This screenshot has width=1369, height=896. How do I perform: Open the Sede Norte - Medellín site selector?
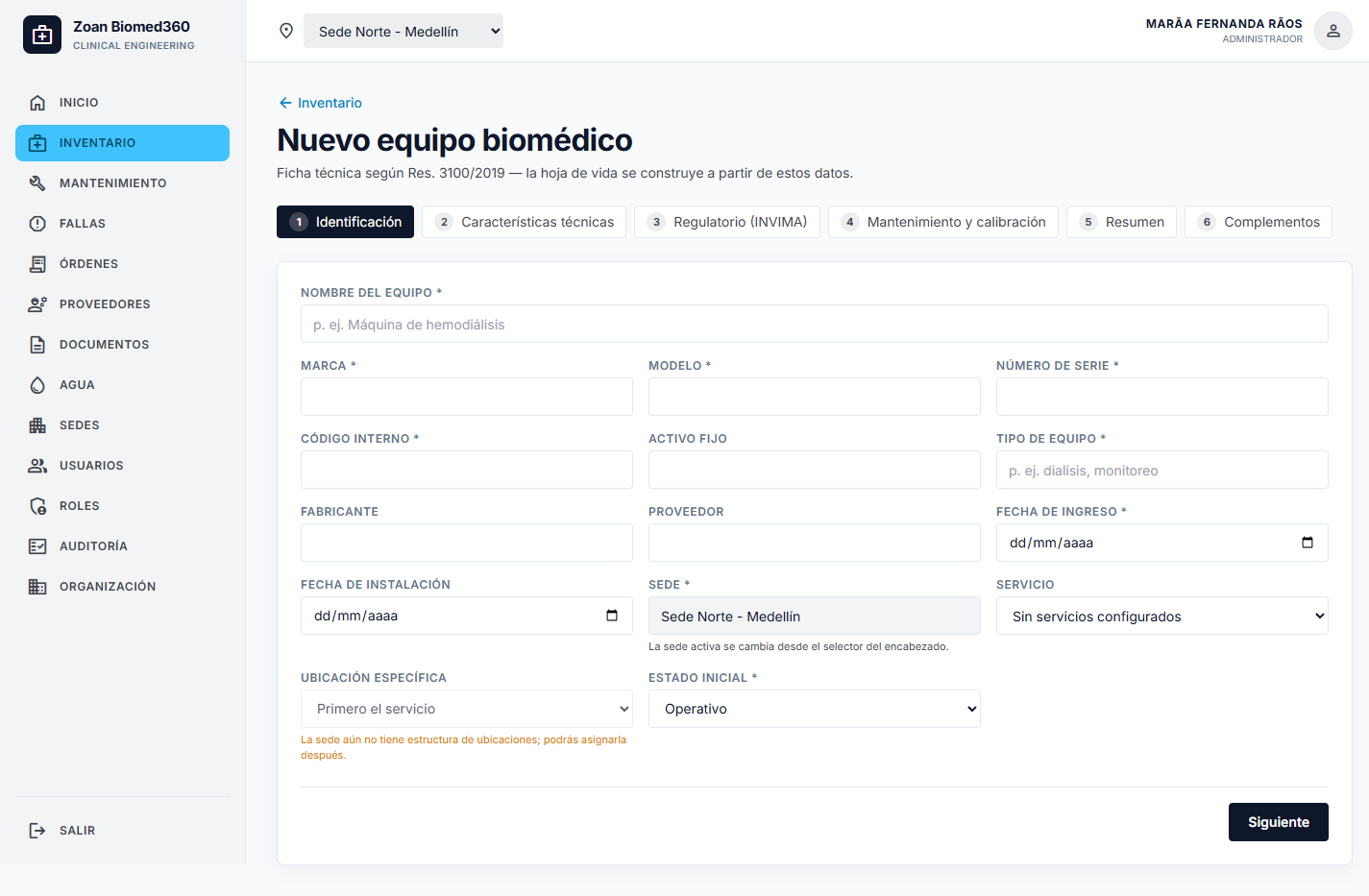tap(403, 31)
